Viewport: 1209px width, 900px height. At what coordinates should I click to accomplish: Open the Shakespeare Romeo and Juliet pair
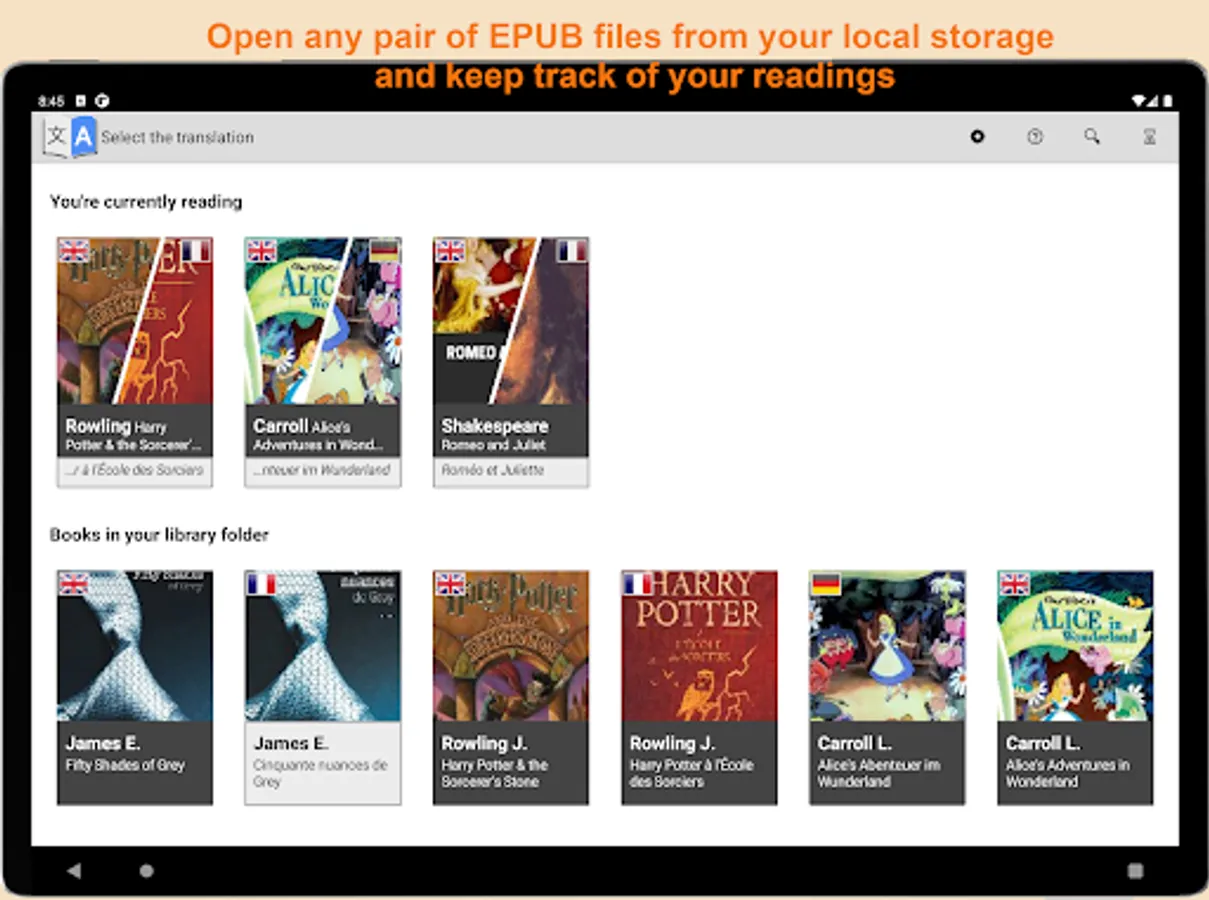tap(511, 362)
